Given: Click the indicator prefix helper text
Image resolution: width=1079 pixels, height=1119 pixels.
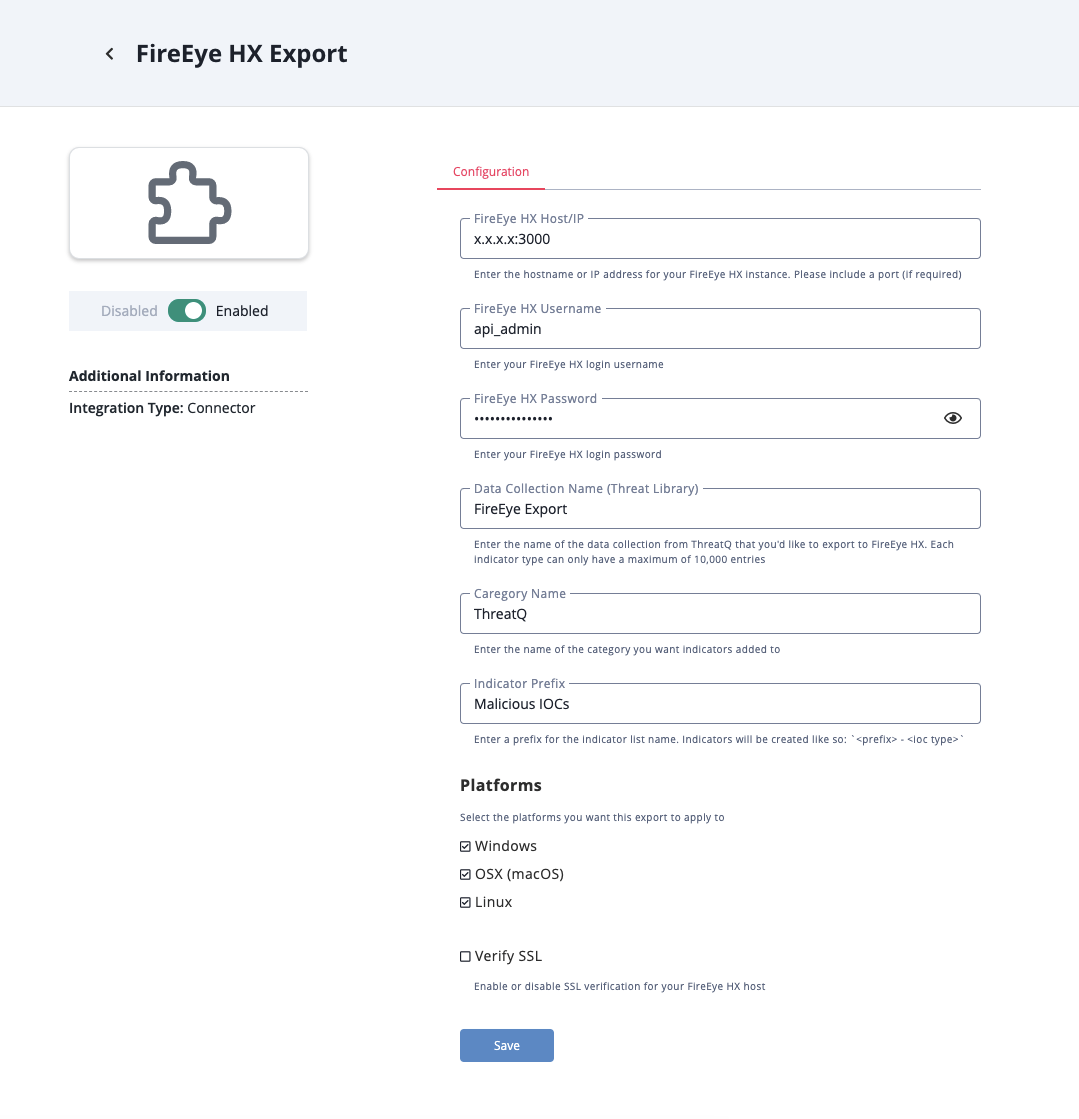Looking at the screenshot, I should [x=719, y=740].
